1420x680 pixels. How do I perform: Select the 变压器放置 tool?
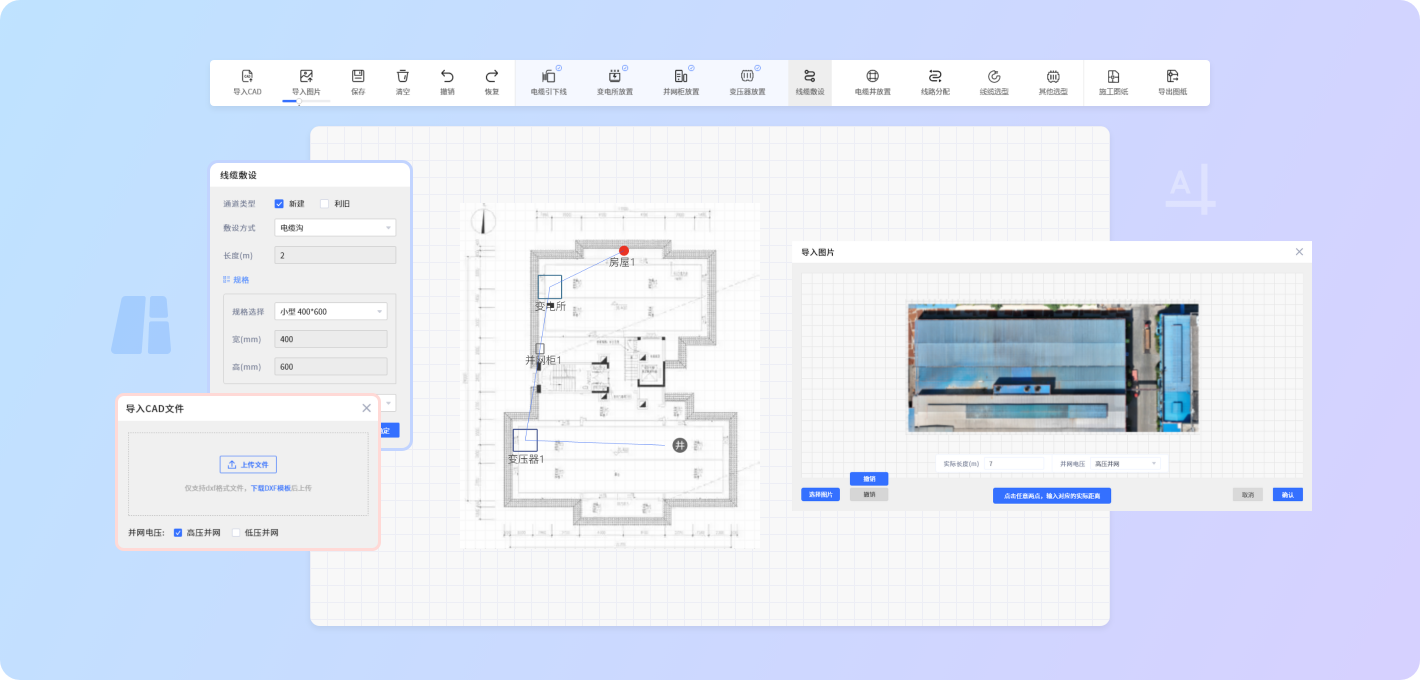747,82
